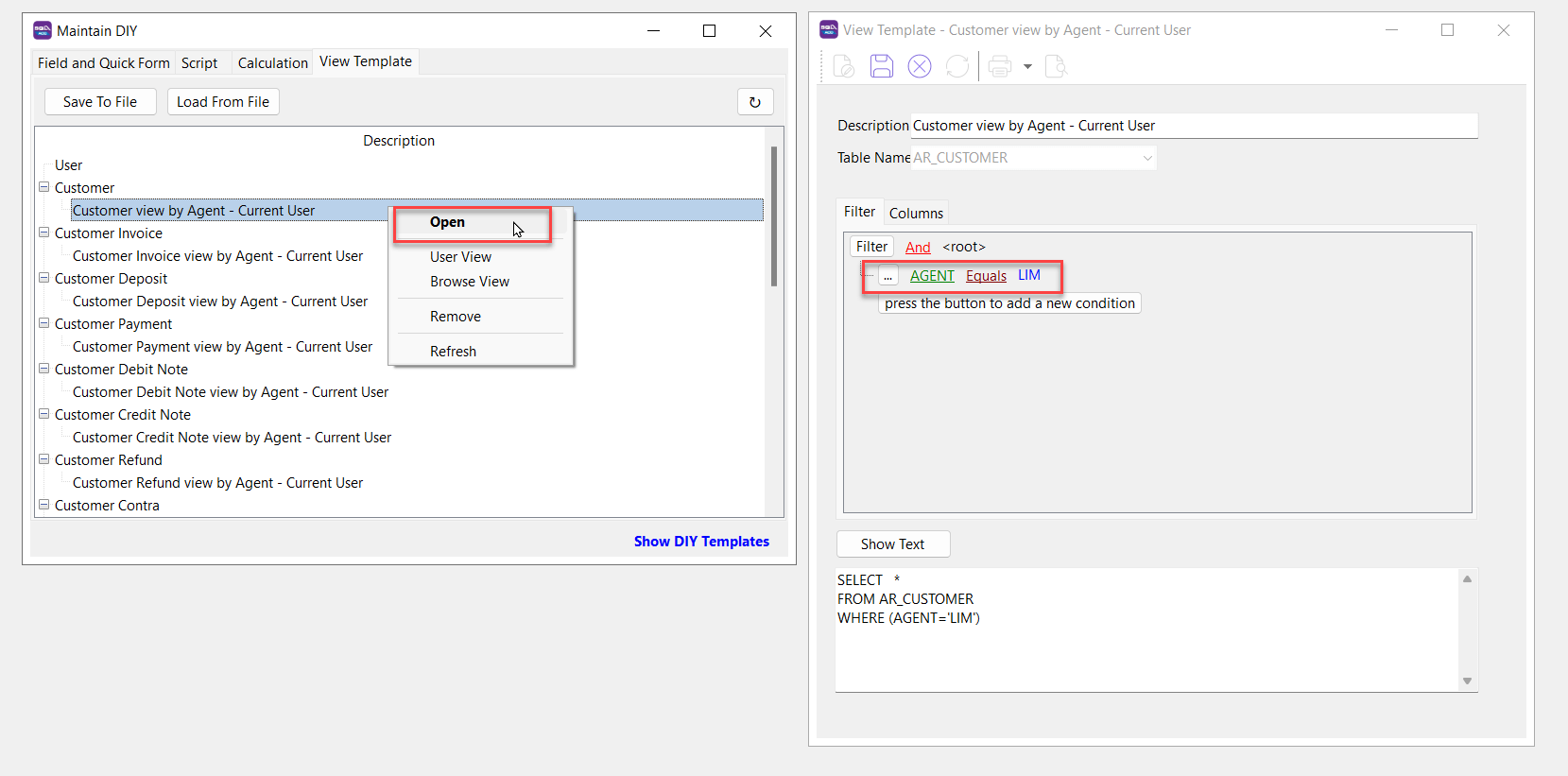
Task: Click the Show Text button
Action: (x=893, y=544)
